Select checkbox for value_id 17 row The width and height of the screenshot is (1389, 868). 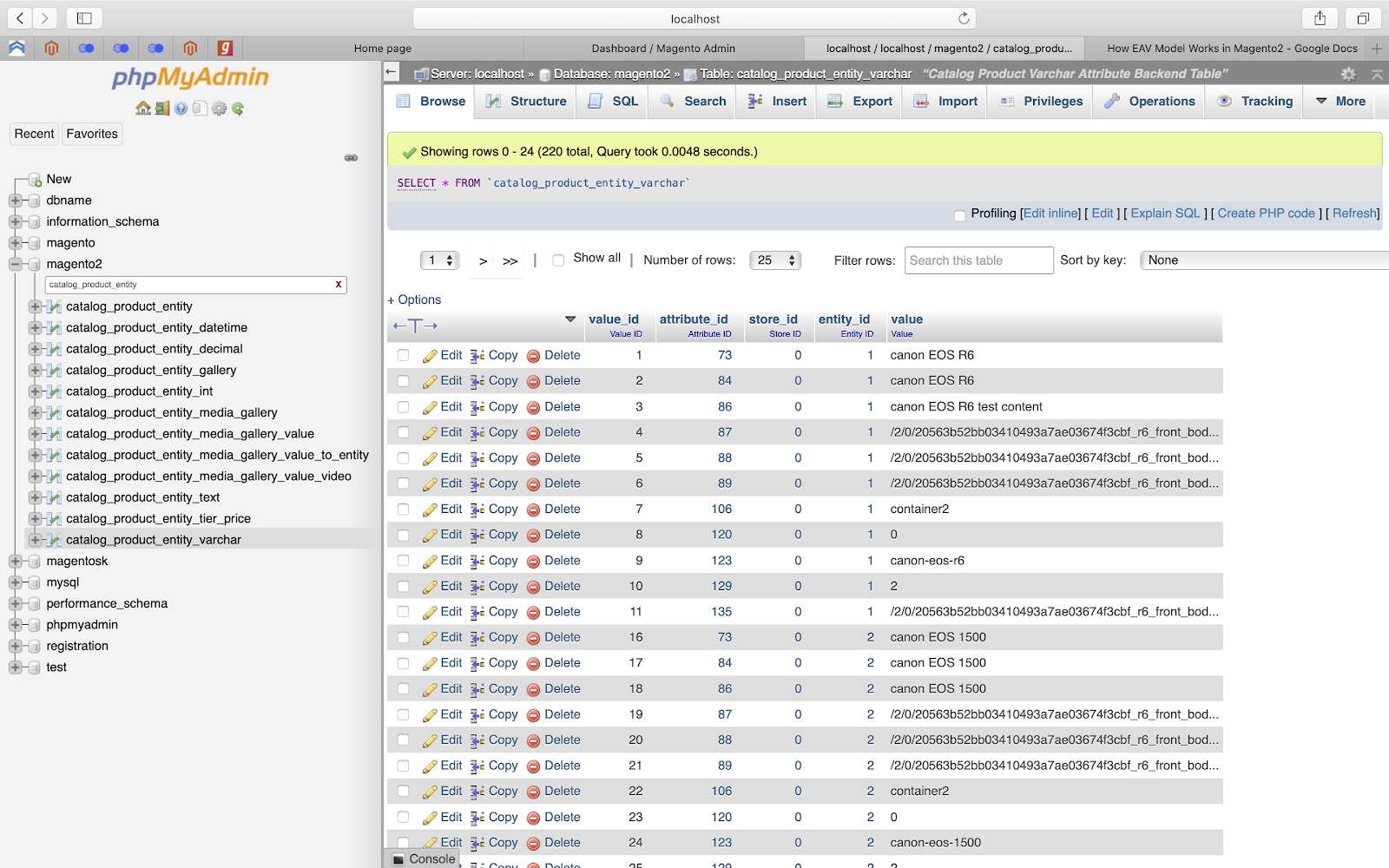(403, 663)
